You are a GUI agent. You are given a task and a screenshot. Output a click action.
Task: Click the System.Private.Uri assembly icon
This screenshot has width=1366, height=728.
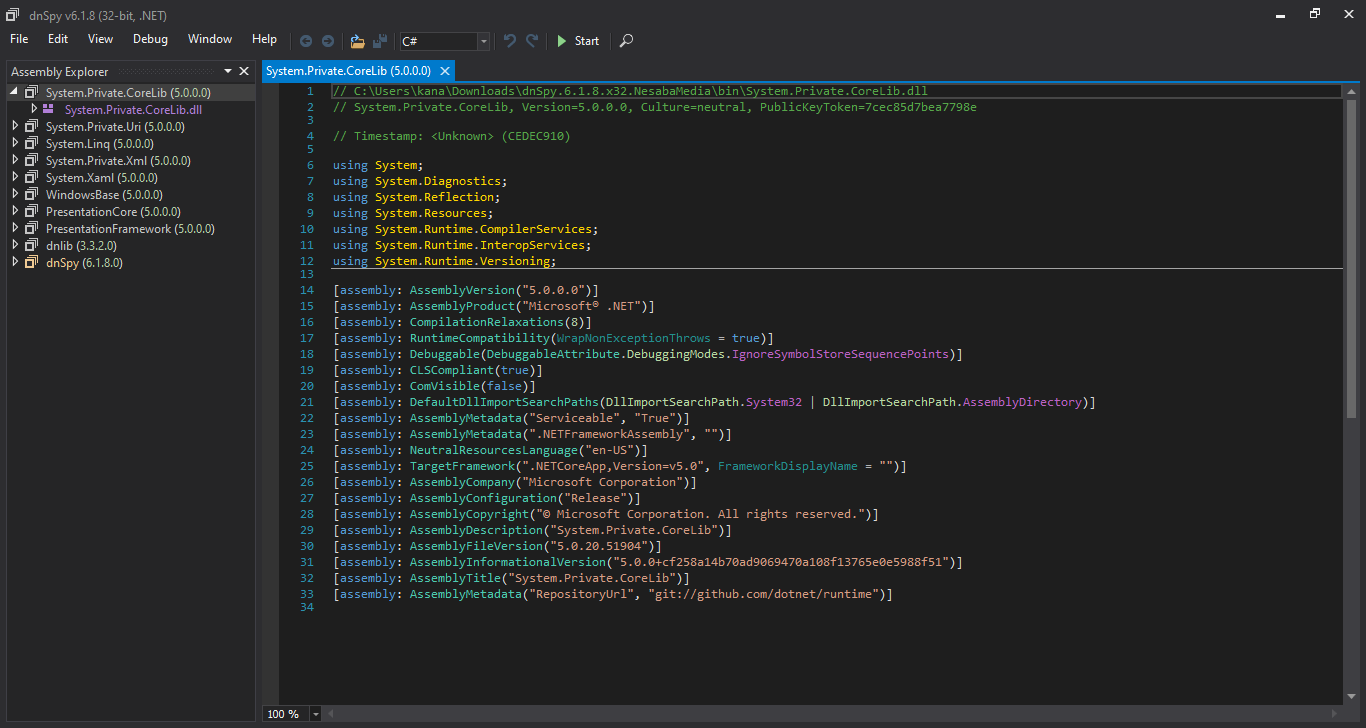(31, 127)
